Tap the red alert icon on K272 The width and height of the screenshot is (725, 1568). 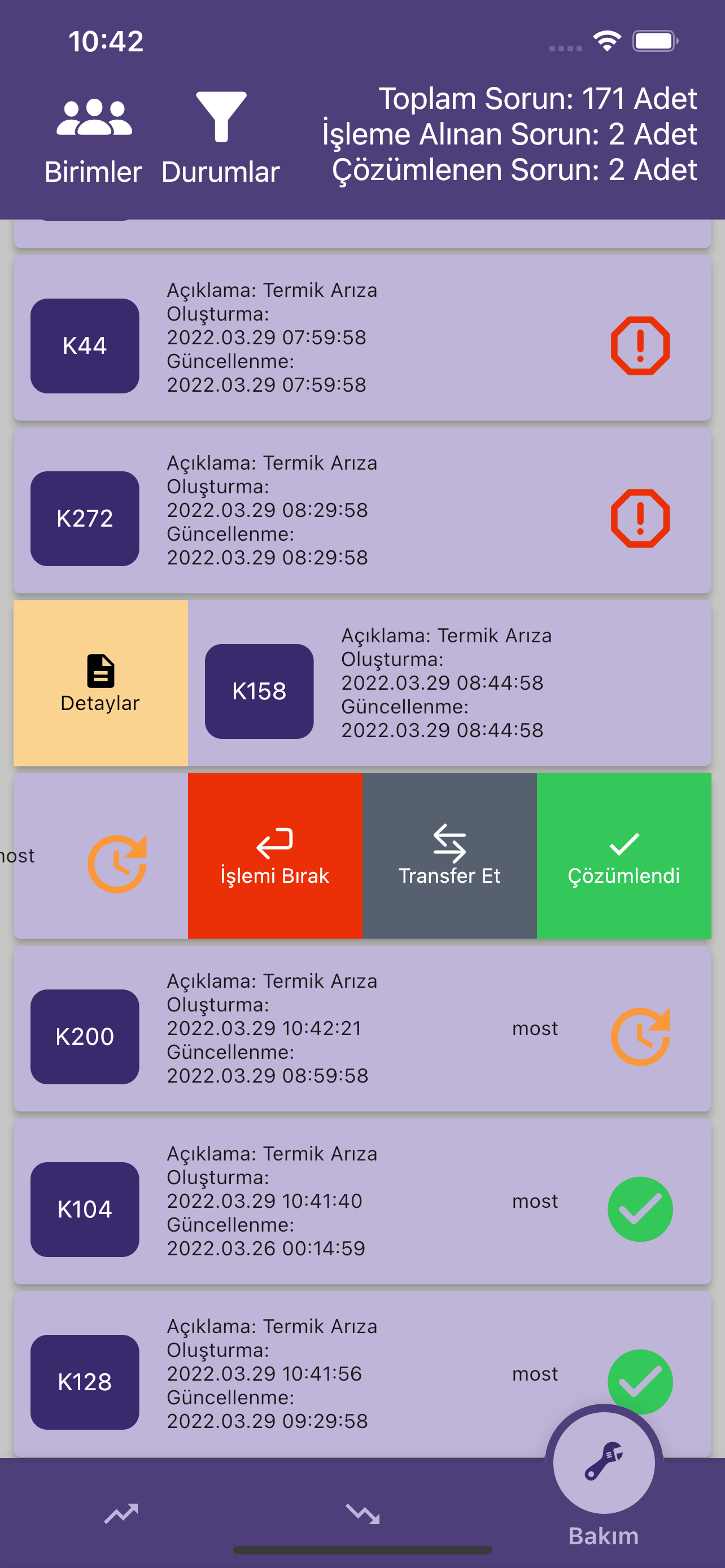[x=640, y=519]
